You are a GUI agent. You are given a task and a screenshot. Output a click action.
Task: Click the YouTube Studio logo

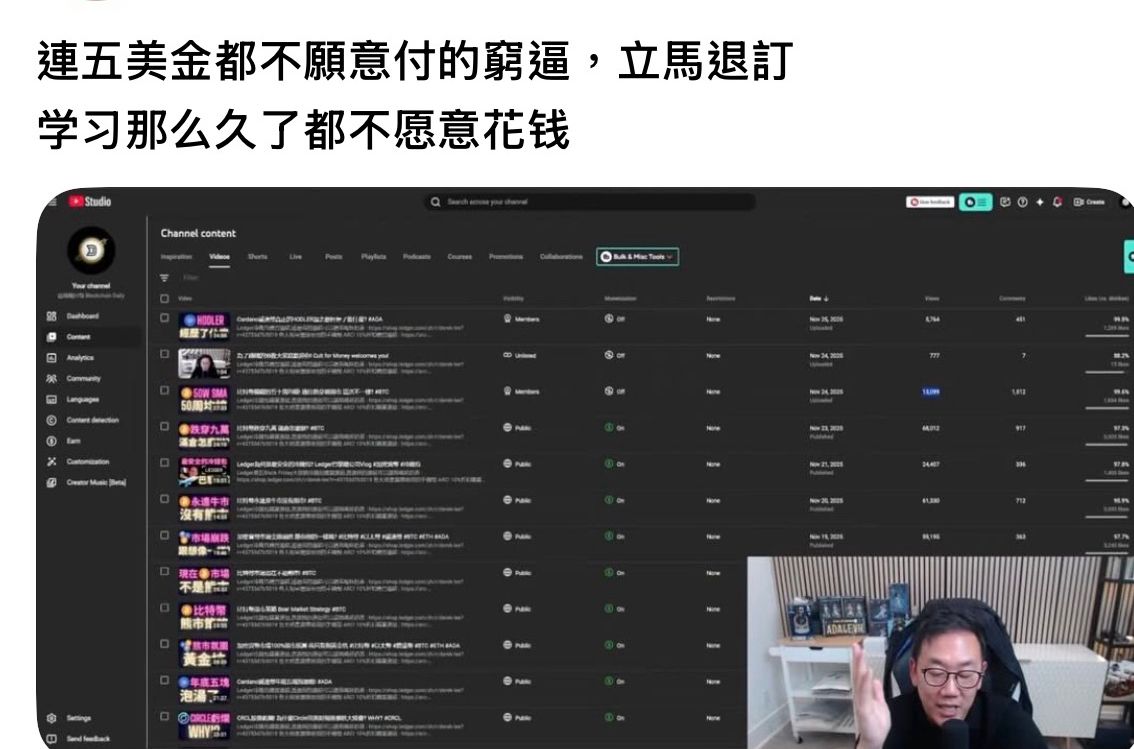coord(90,202)
